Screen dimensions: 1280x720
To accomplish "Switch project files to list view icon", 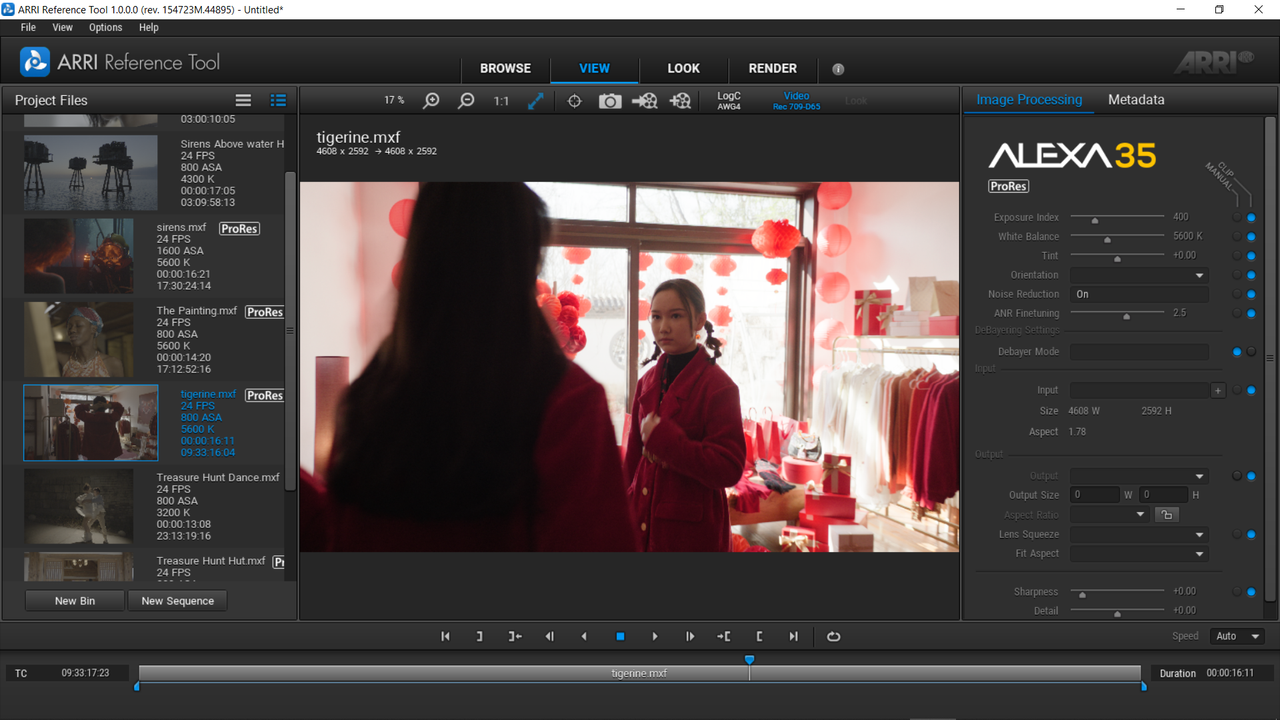I will tap(243, 100).
